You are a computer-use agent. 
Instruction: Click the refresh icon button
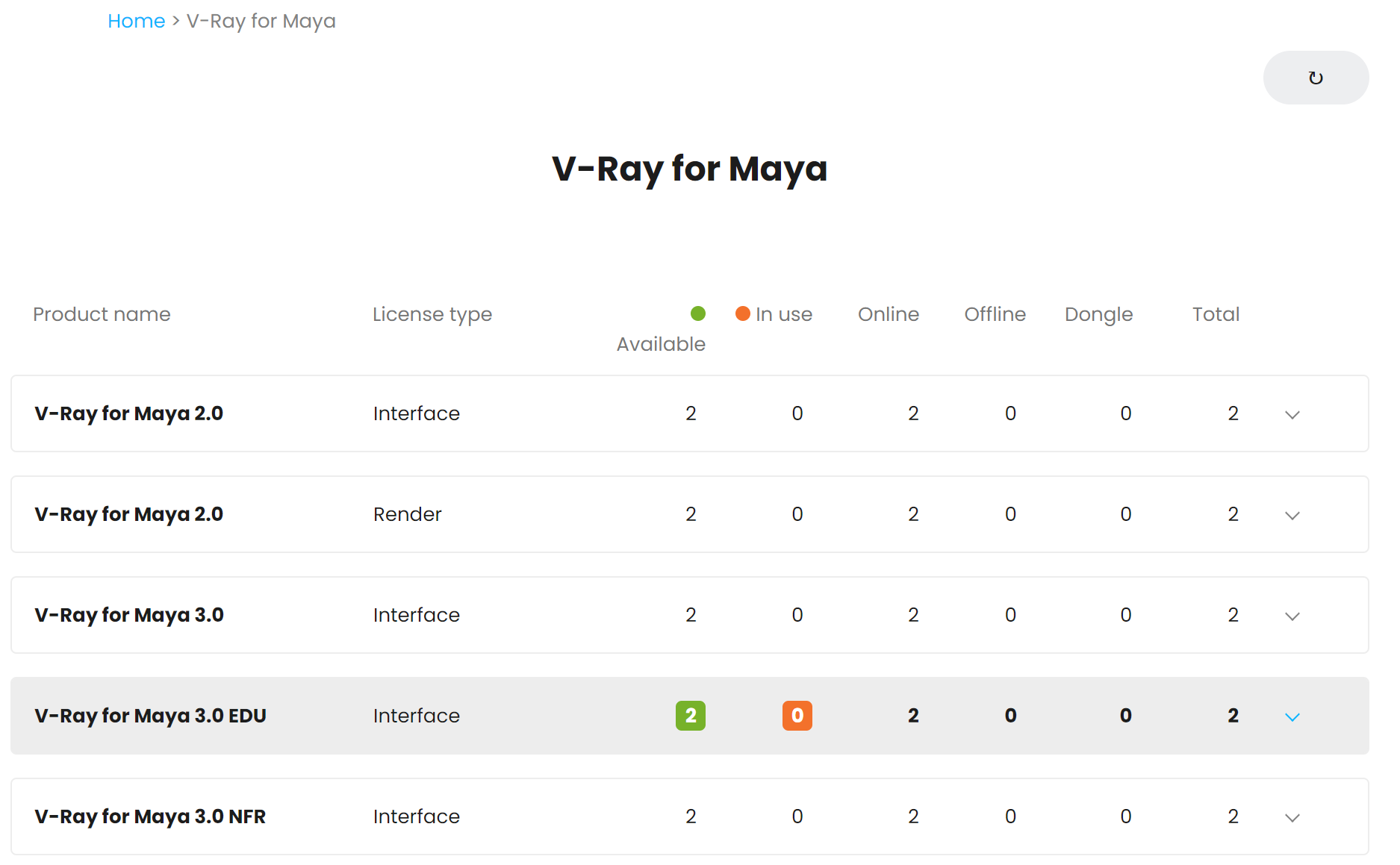[1316, 78]
